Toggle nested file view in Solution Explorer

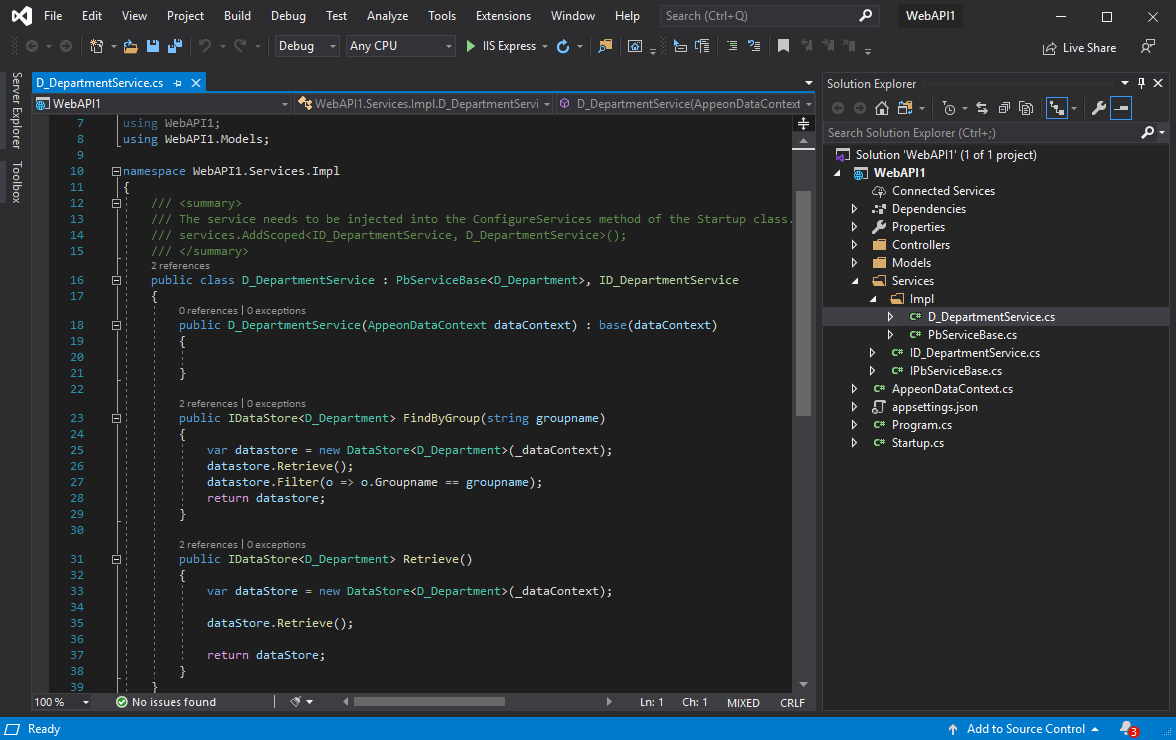pyautogui.click(x=1056, y=108)
